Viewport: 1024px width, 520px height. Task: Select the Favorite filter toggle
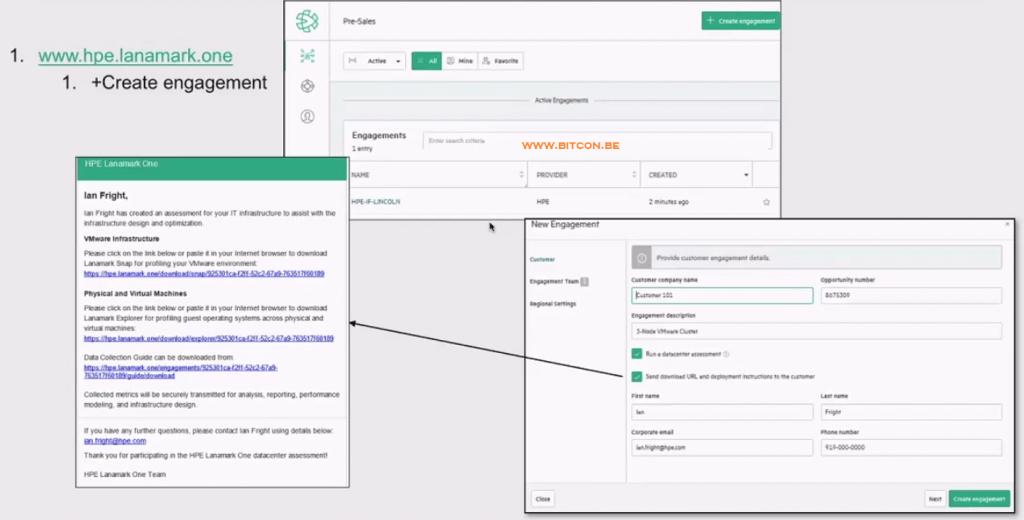coord(500,61)
